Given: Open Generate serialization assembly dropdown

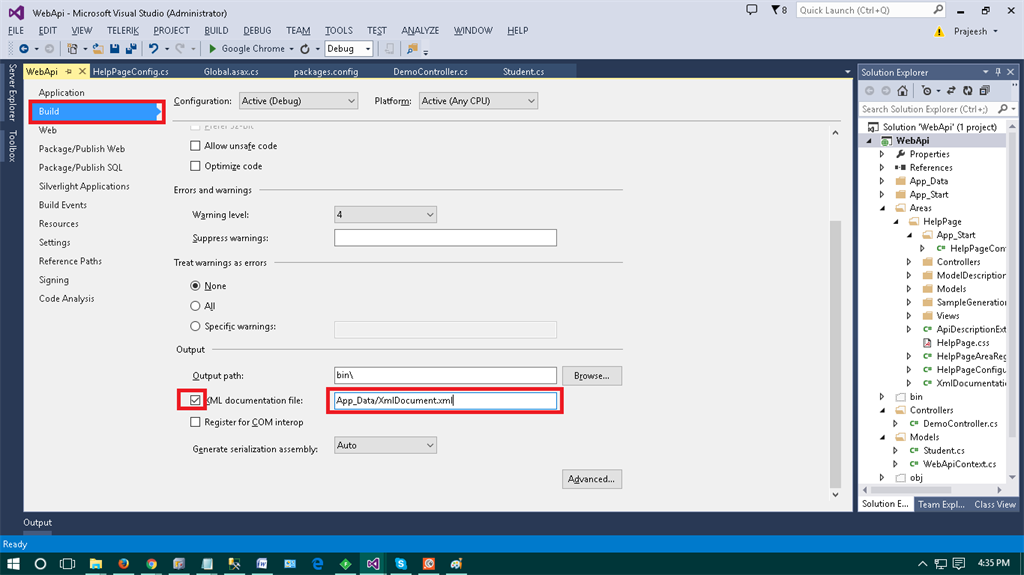Looking at the screenshot, I should (x=385, y=445).
